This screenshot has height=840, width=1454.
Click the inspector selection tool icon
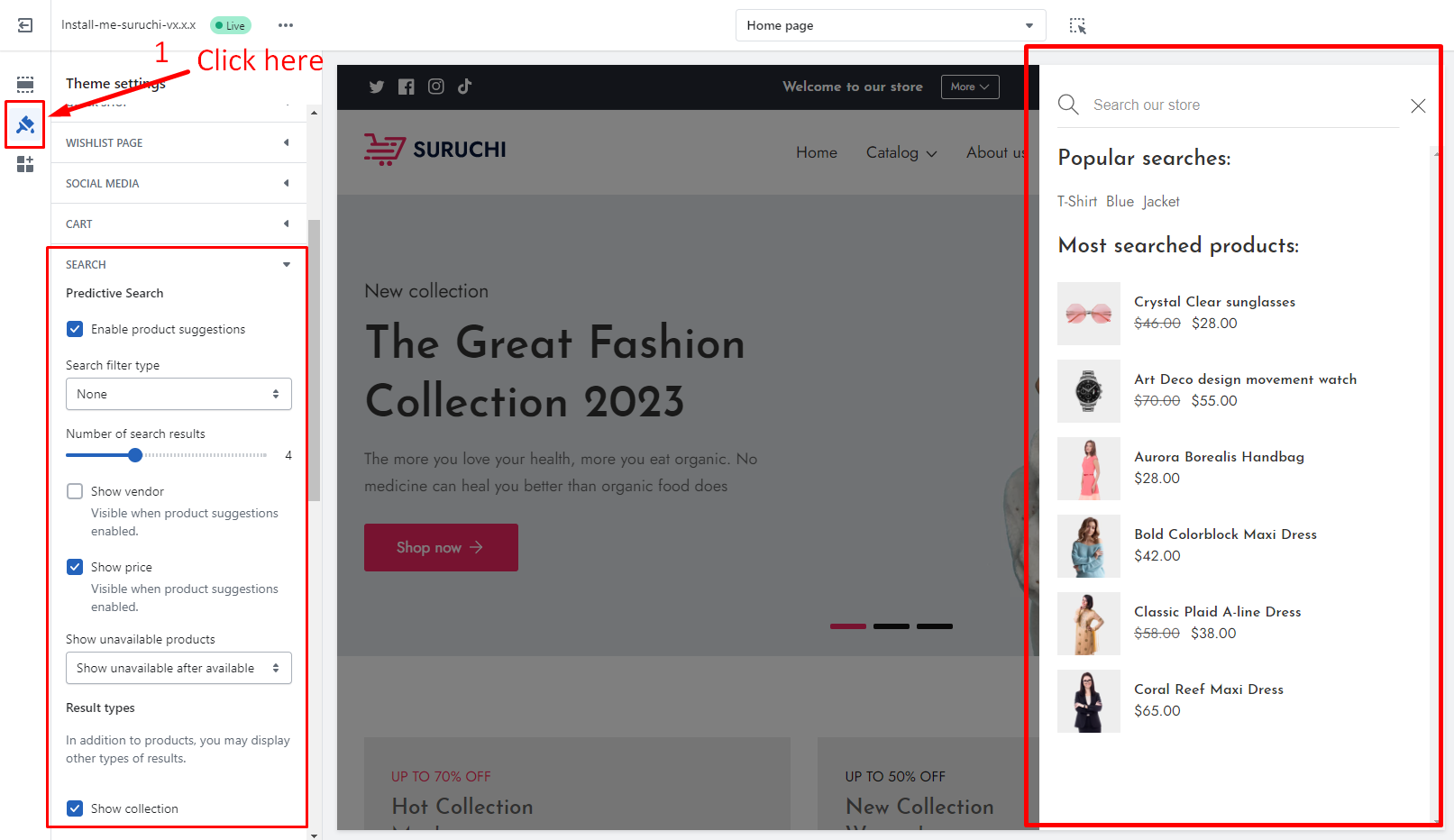coord(1077,25)
